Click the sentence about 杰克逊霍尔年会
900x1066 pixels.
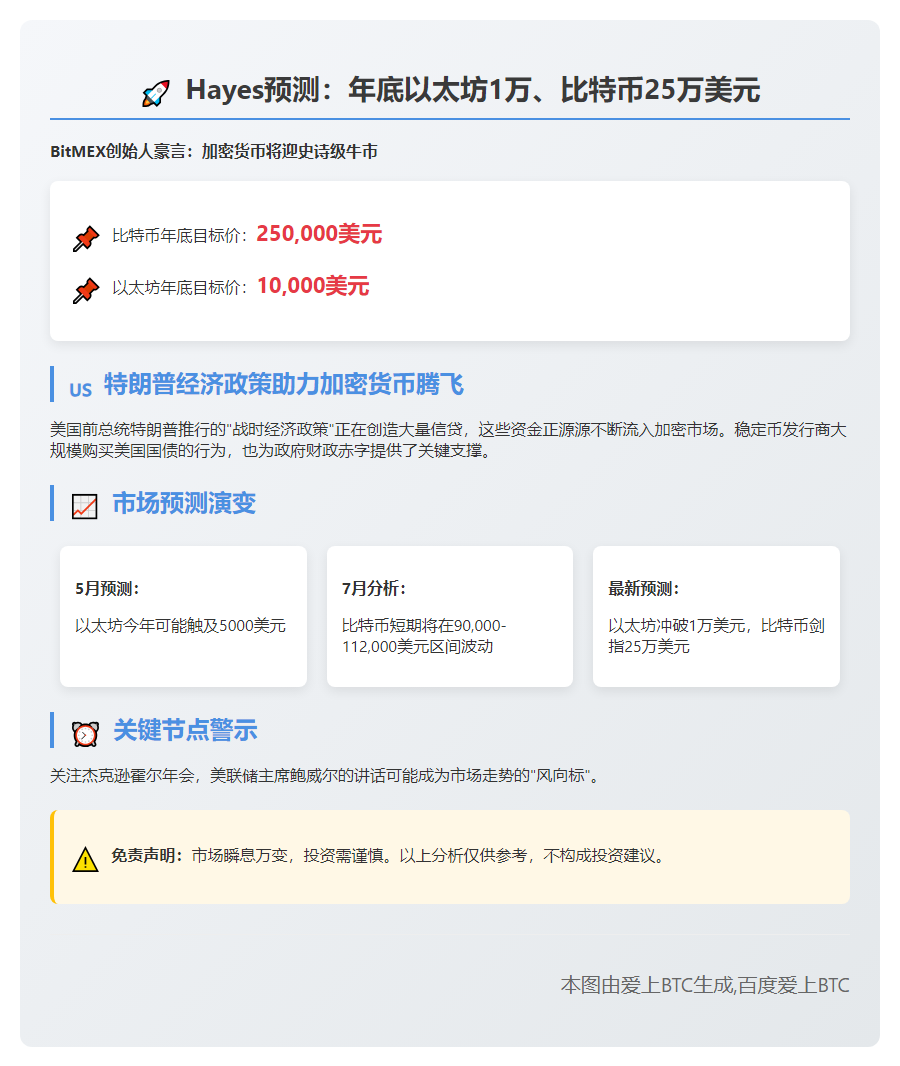point(325,775)
